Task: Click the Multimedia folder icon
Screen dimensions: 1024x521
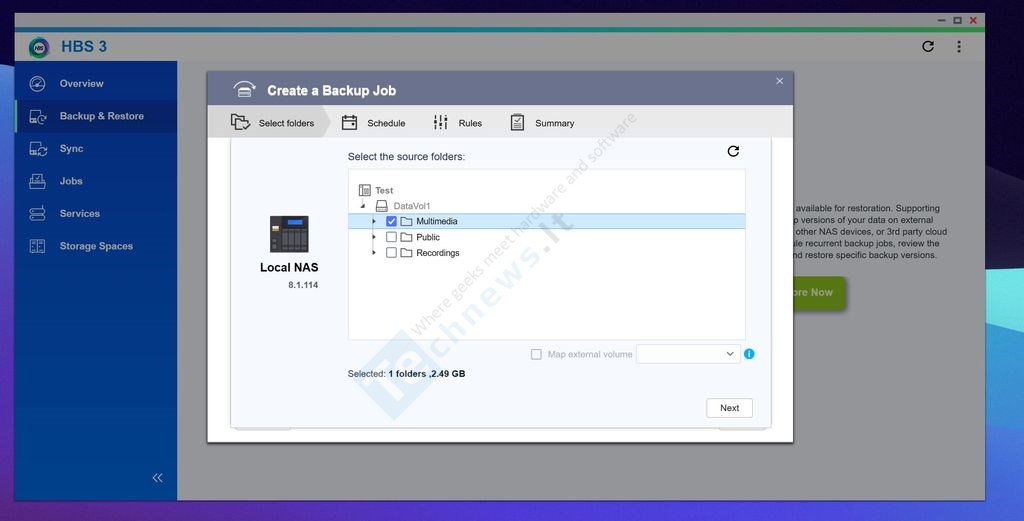Action: (406, 221)
